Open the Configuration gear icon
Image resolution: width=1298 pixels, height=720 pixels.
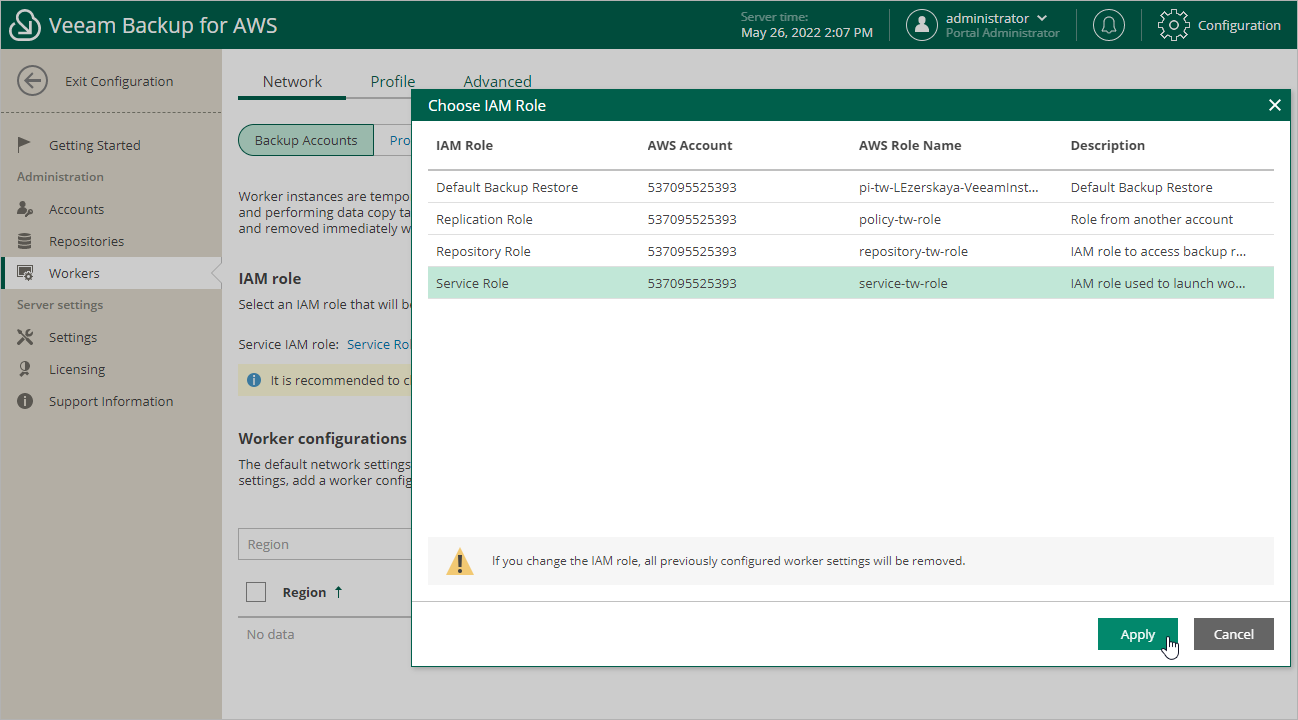(x=1173, y=25)
